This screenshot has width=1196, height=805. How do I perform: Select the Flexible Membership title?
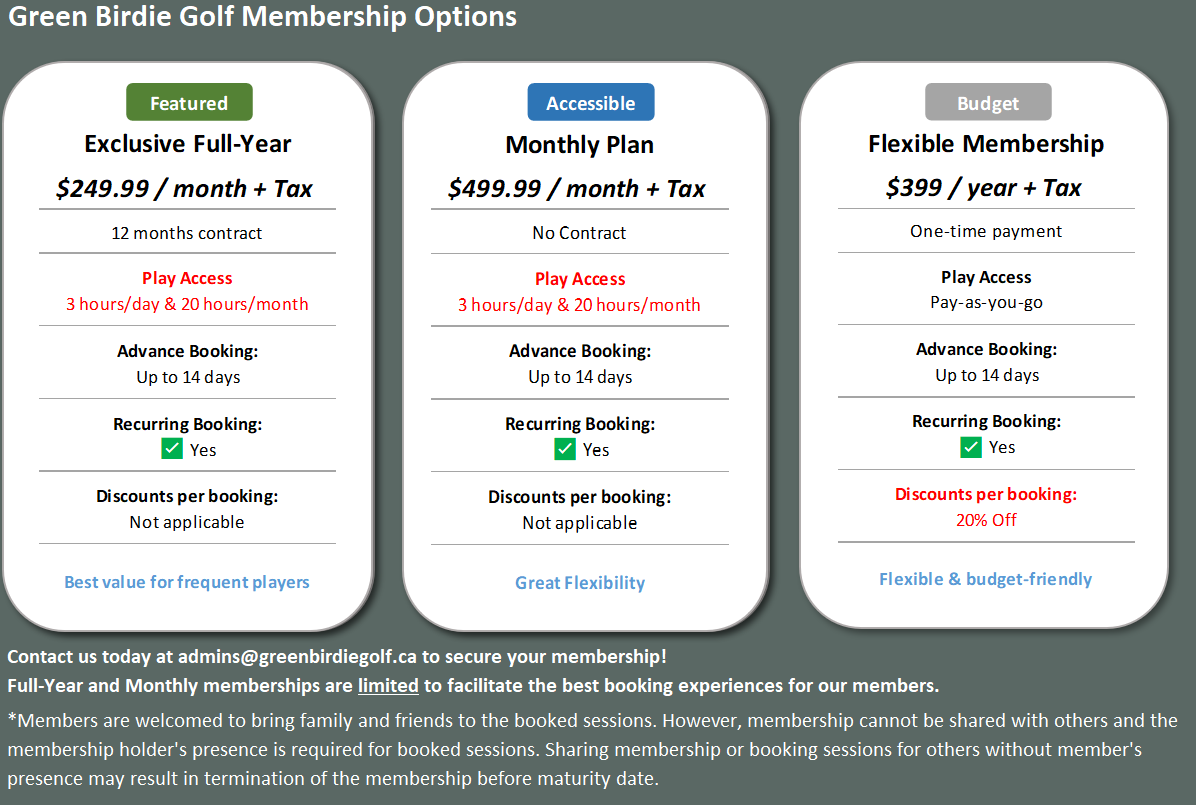coord(986,144)
